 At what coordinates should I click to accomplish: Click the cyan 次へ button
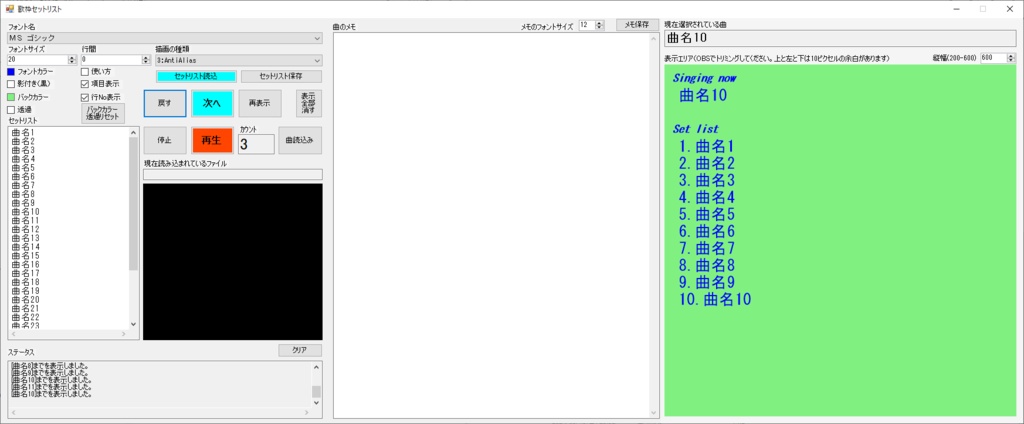(212, 103)
